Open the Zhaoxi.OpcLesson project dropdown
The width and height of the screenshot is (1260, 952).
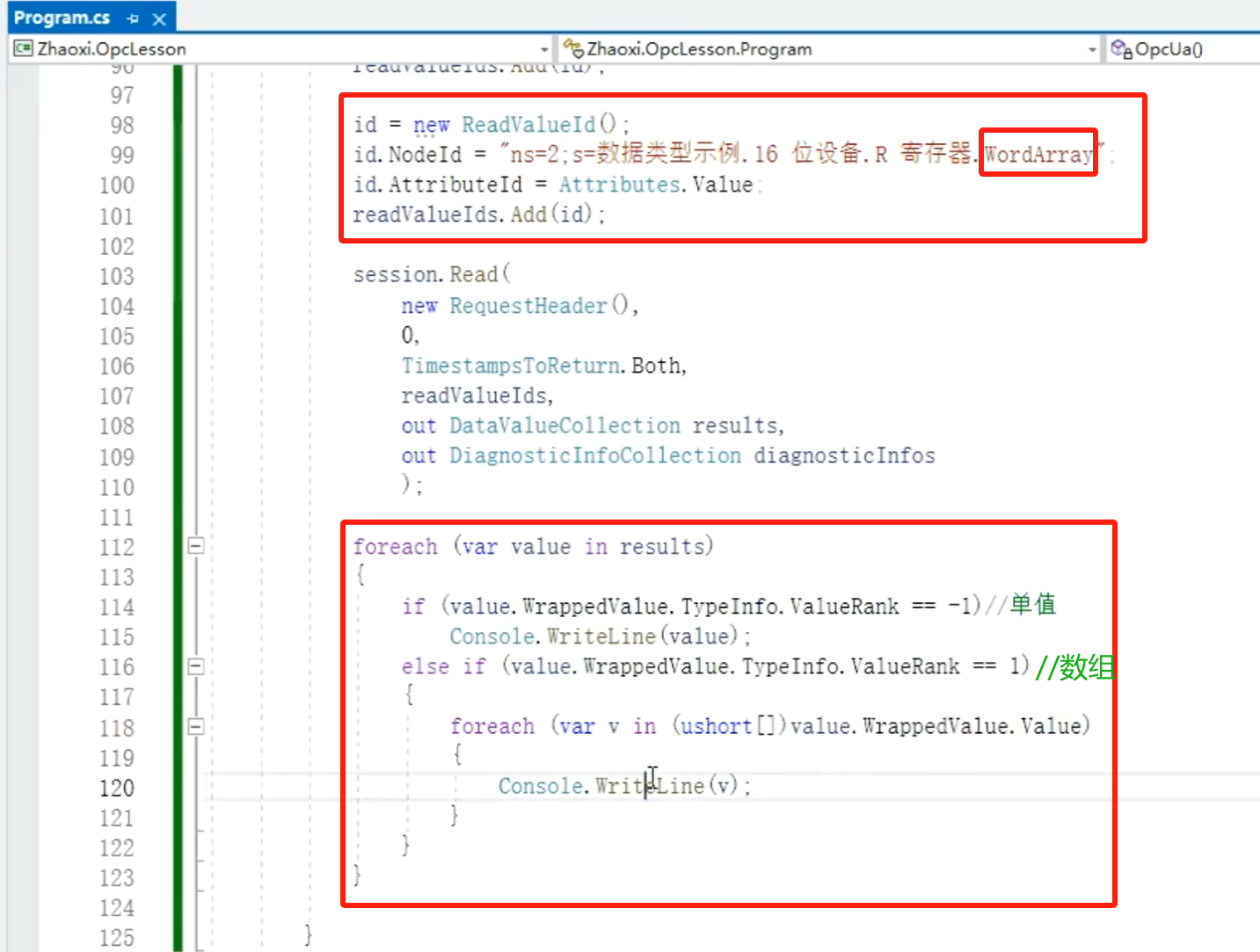(544, 49)
